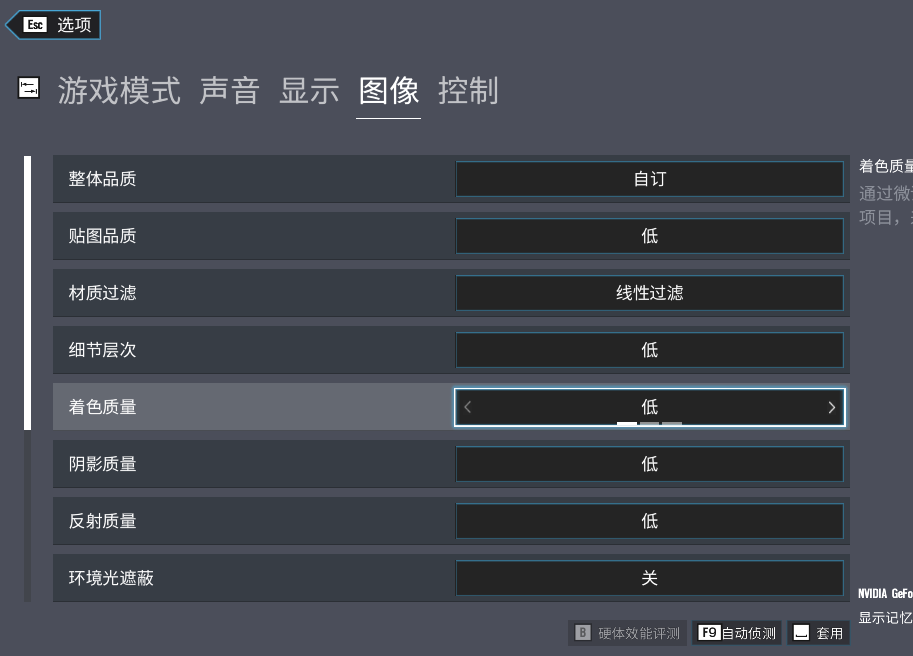Click the right arrow on 着色质量
The height and width of the screenshot is (656, 913).
coord(831,407)
